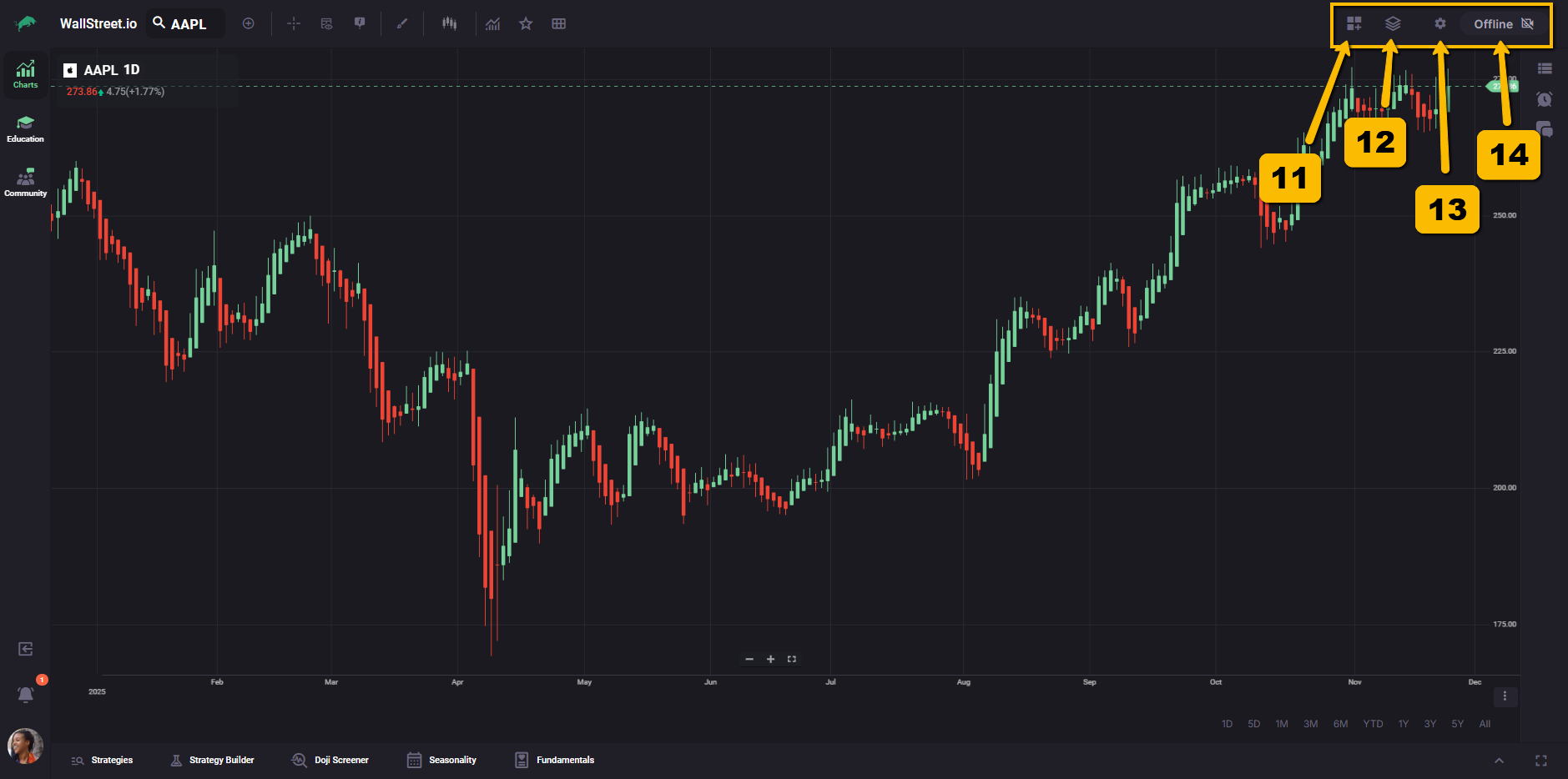Click the star favorites icon
The height and width of the screenshot is (779, 1568).
526,23
